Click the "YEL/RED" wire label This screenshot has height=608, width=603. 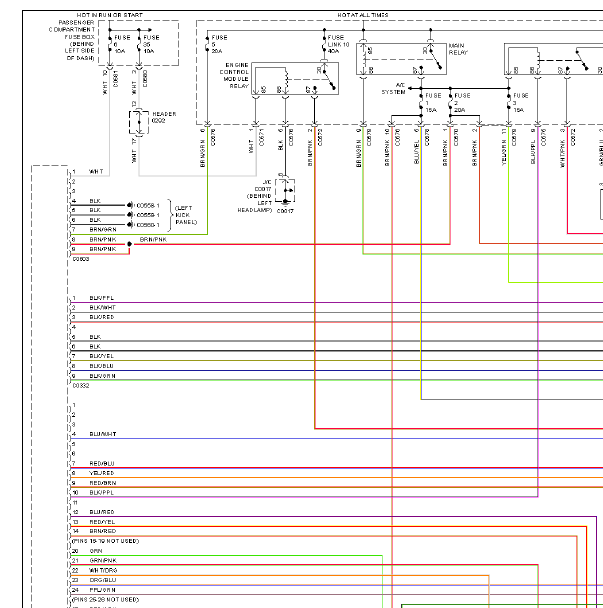[102, 473]
